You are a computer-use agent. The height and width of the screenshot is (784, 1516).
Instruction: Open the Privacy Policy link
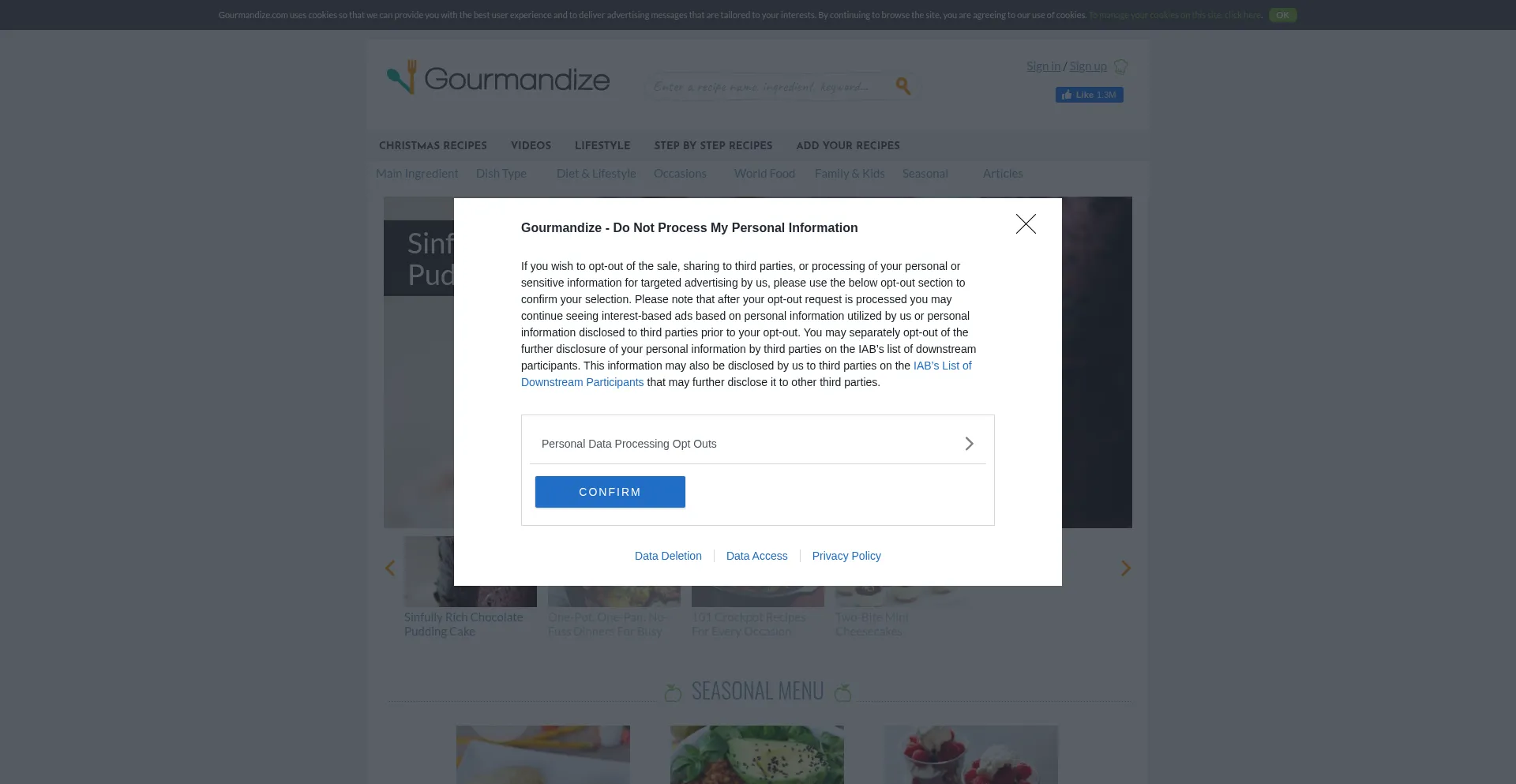coord(846,556)
